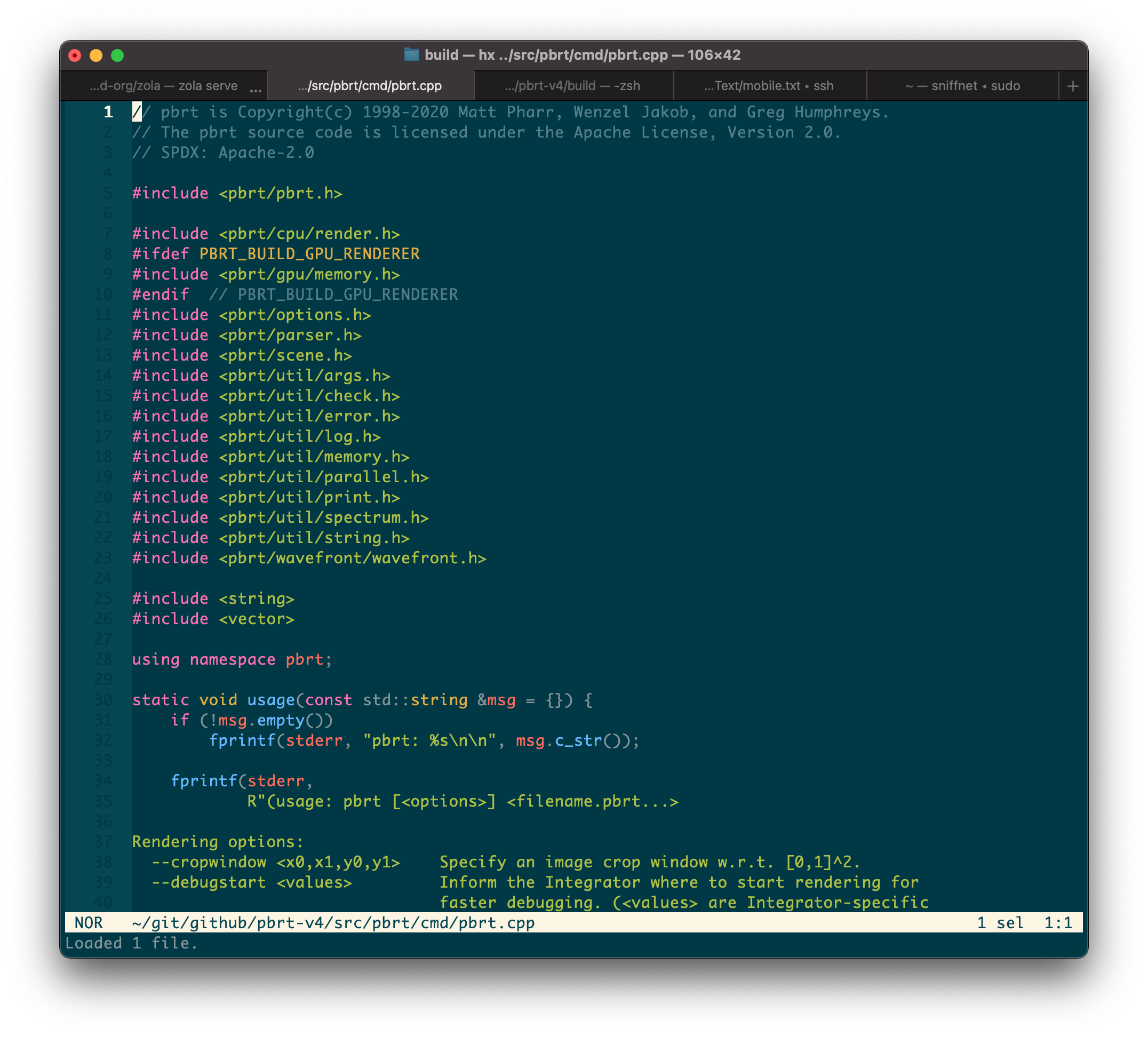Switch to the zola serve terminal tab

pos(164,86)
